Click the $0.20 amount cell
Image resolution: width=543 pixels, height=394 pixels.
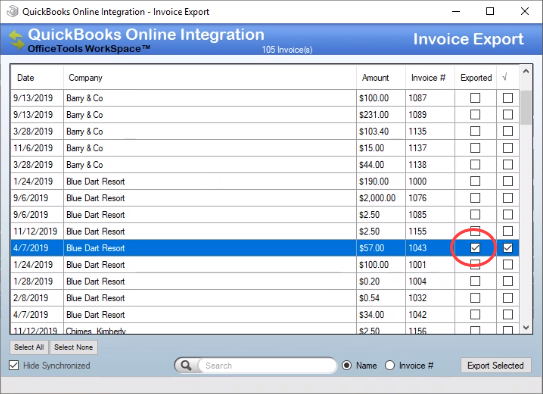[381, 281]
